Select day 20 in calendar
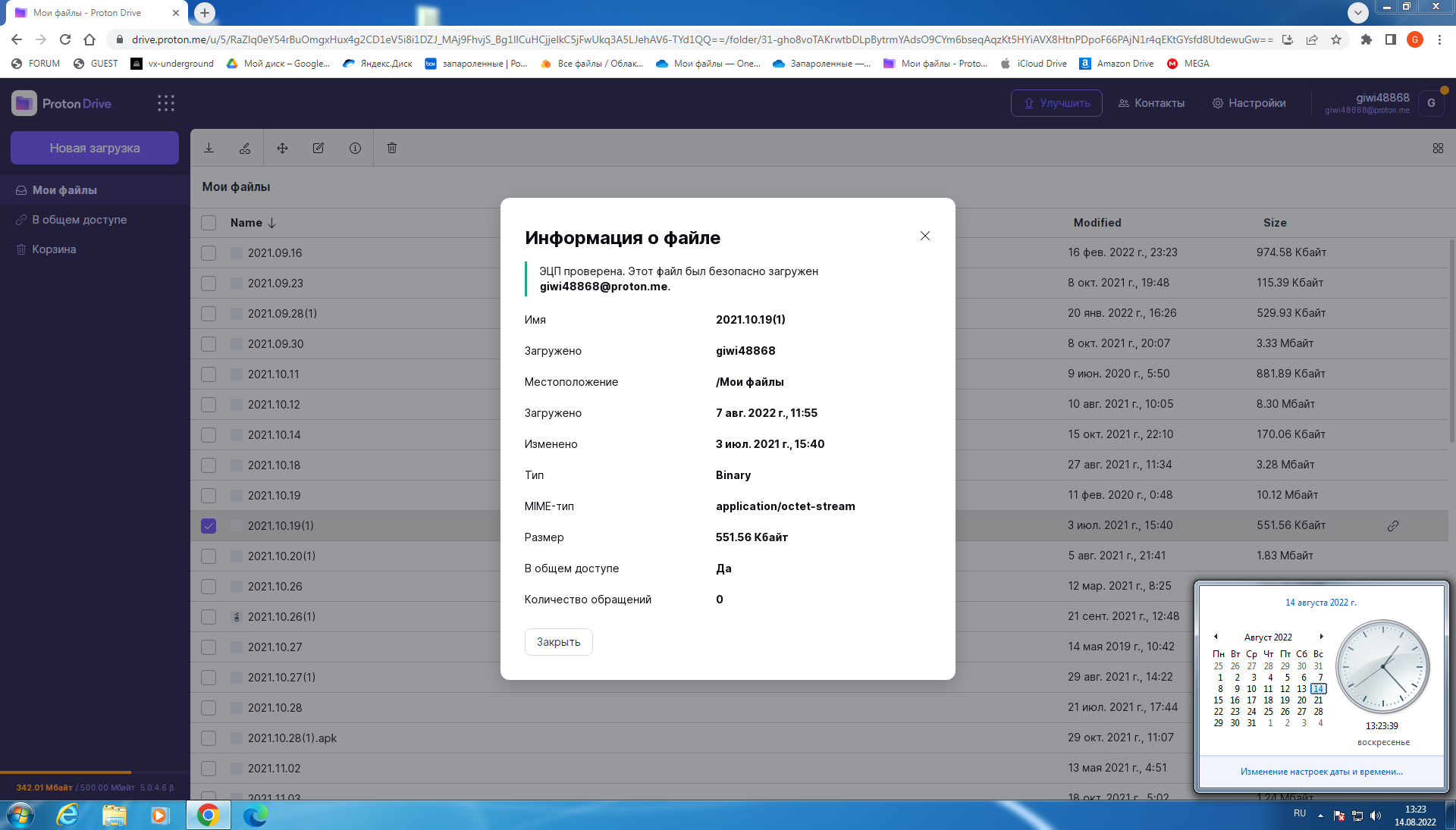 tap(1301, 700)
